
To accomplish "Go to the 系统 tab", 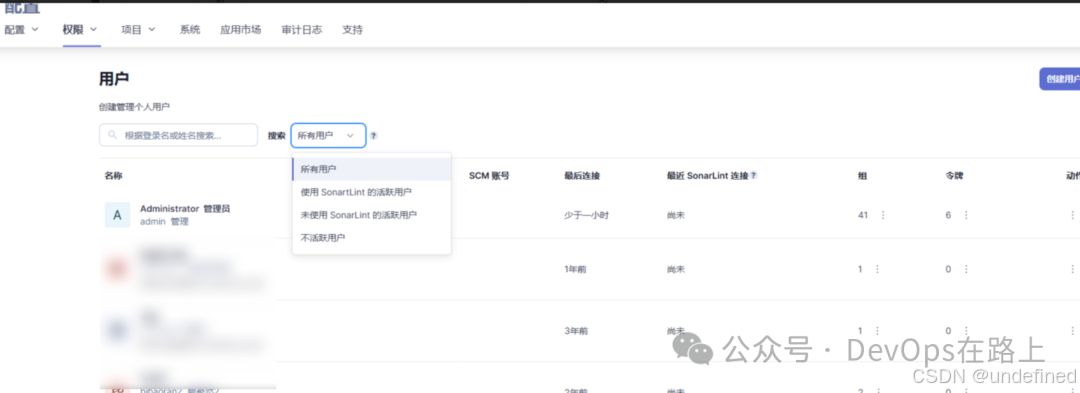I will pyautogui.click(x=189, y=30).
